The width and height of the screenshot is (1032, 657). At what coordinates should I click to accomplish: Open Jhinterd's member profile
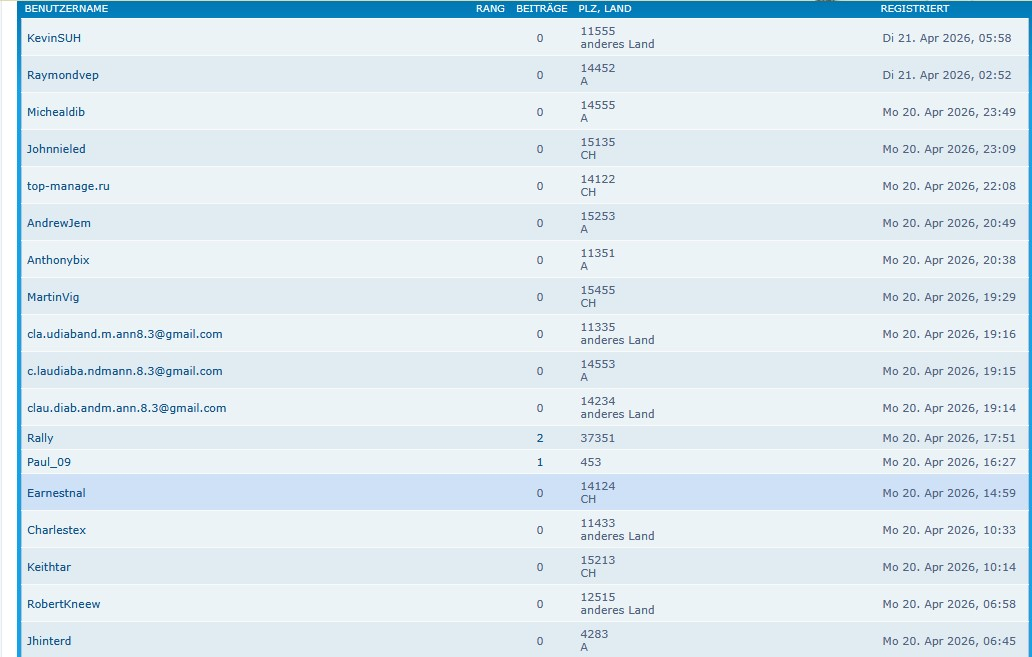[49, 641]
